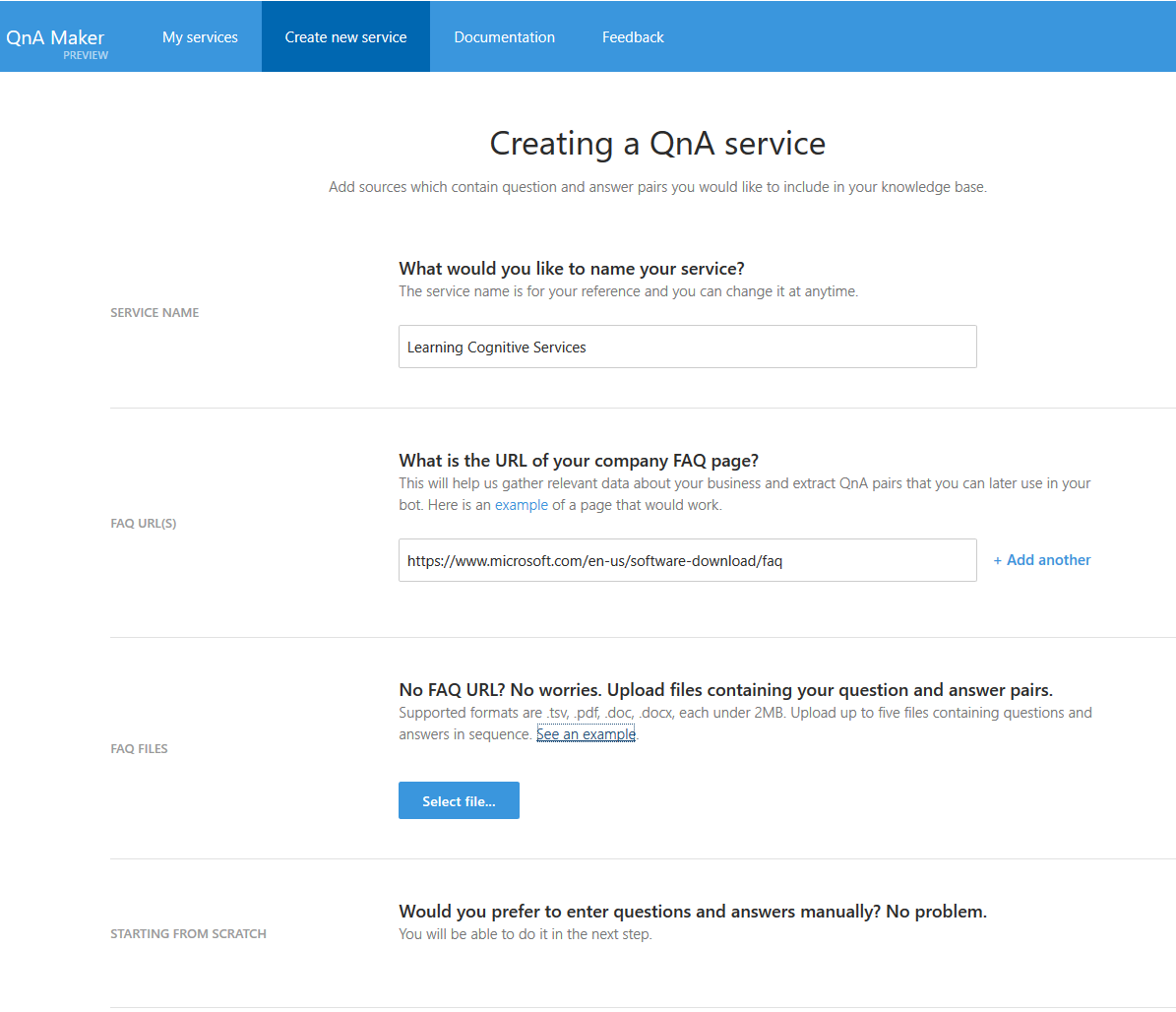Click the SERVICE NAME section label
This screenshot has width=1176, height=1012.
point(155,312)
